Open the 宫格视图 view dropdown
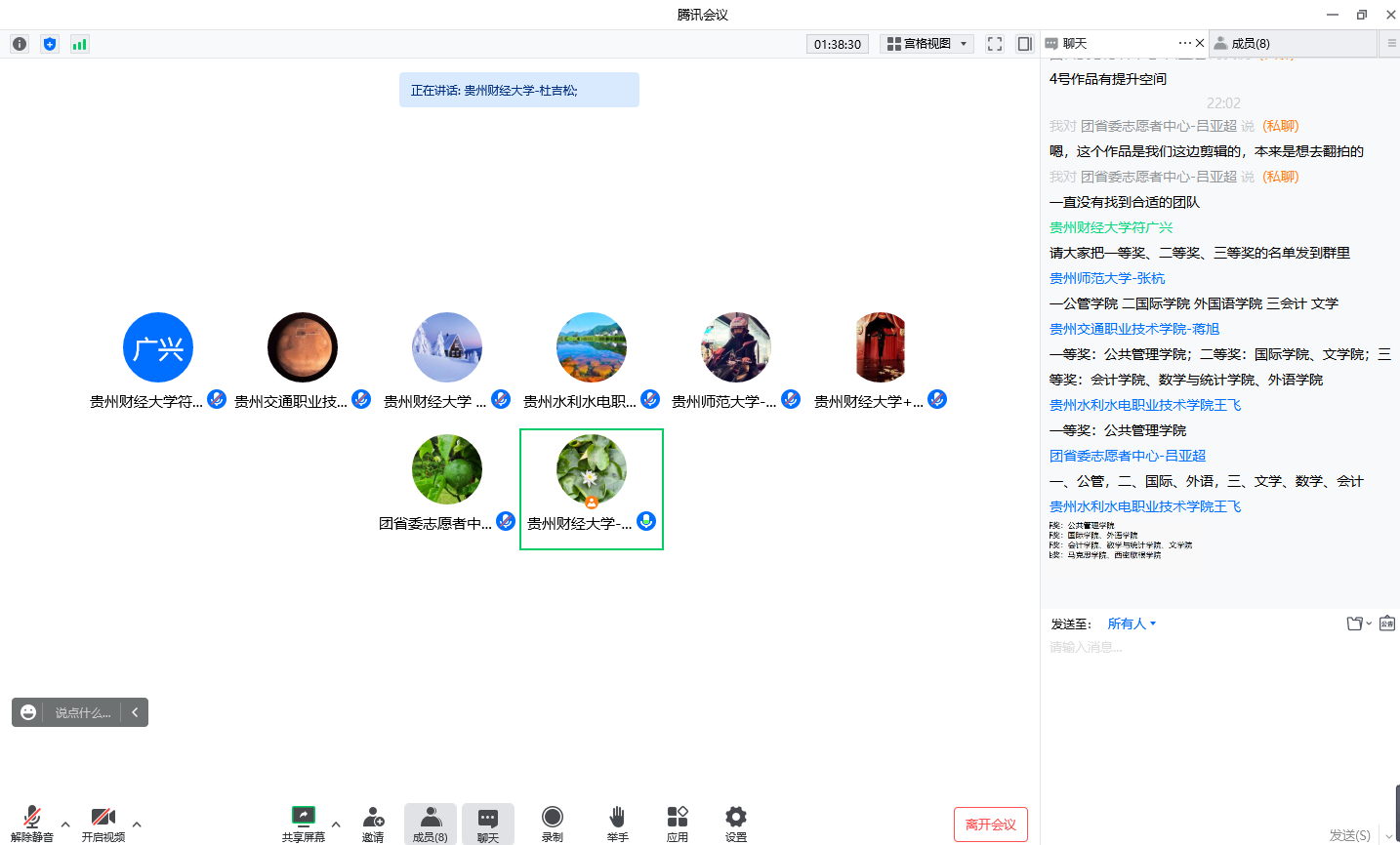The width and height of the screenshot is (1400, 845). point(926,44)
